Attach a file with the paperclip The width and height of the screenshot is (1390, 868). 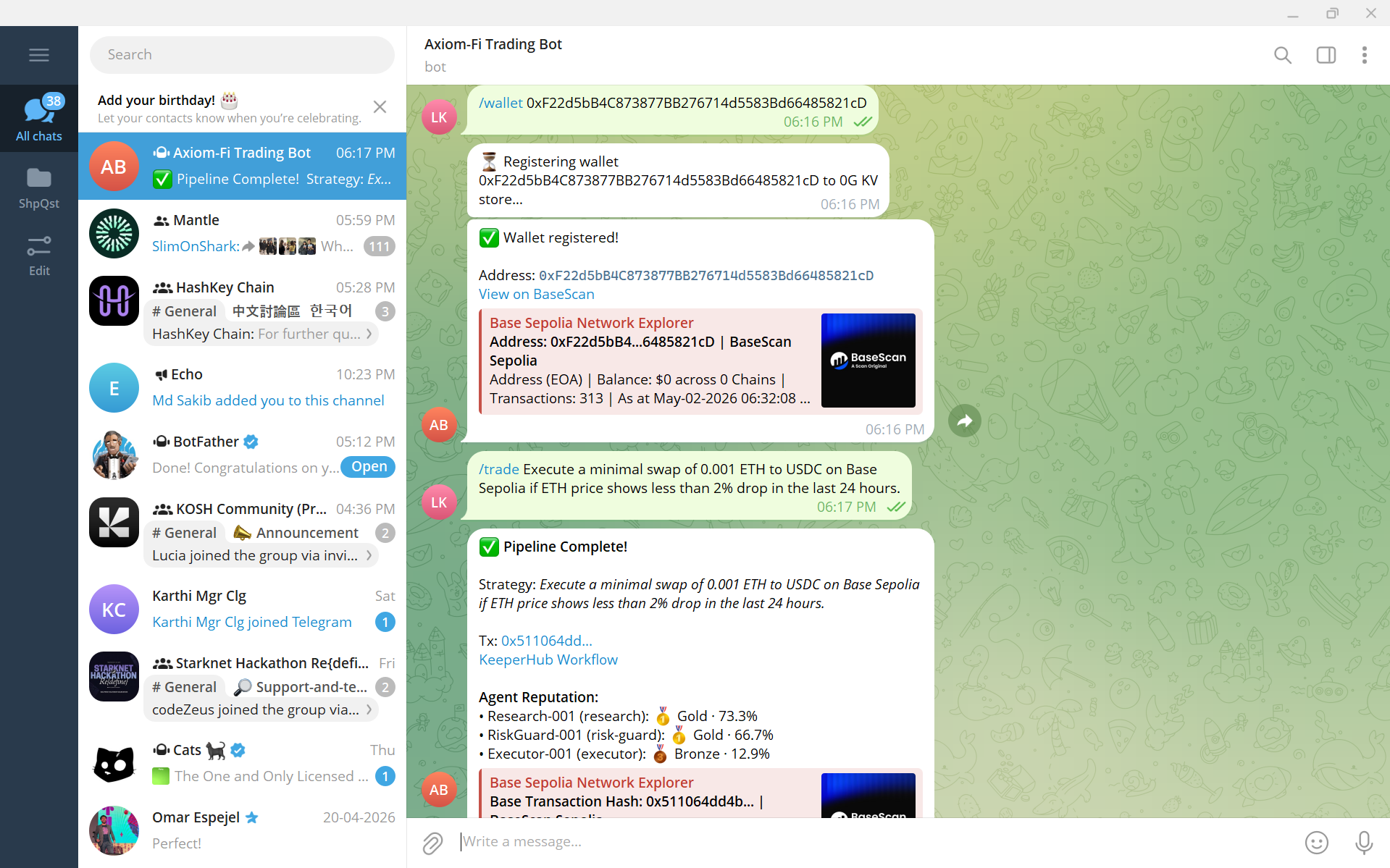click(432, 843)
